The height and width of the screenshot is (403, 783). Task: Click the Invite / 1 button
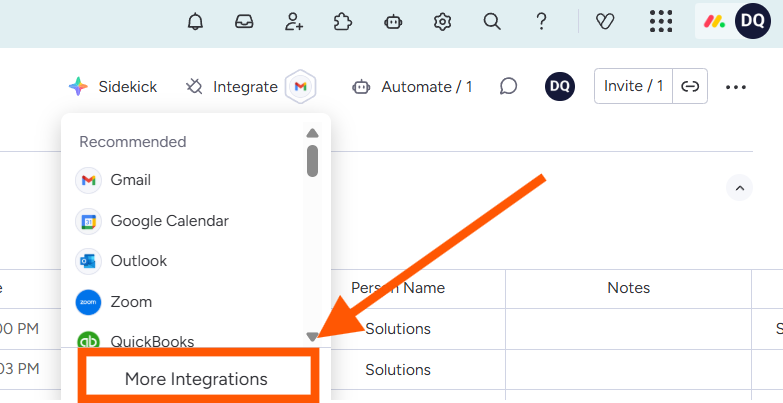tap(633, 86)
